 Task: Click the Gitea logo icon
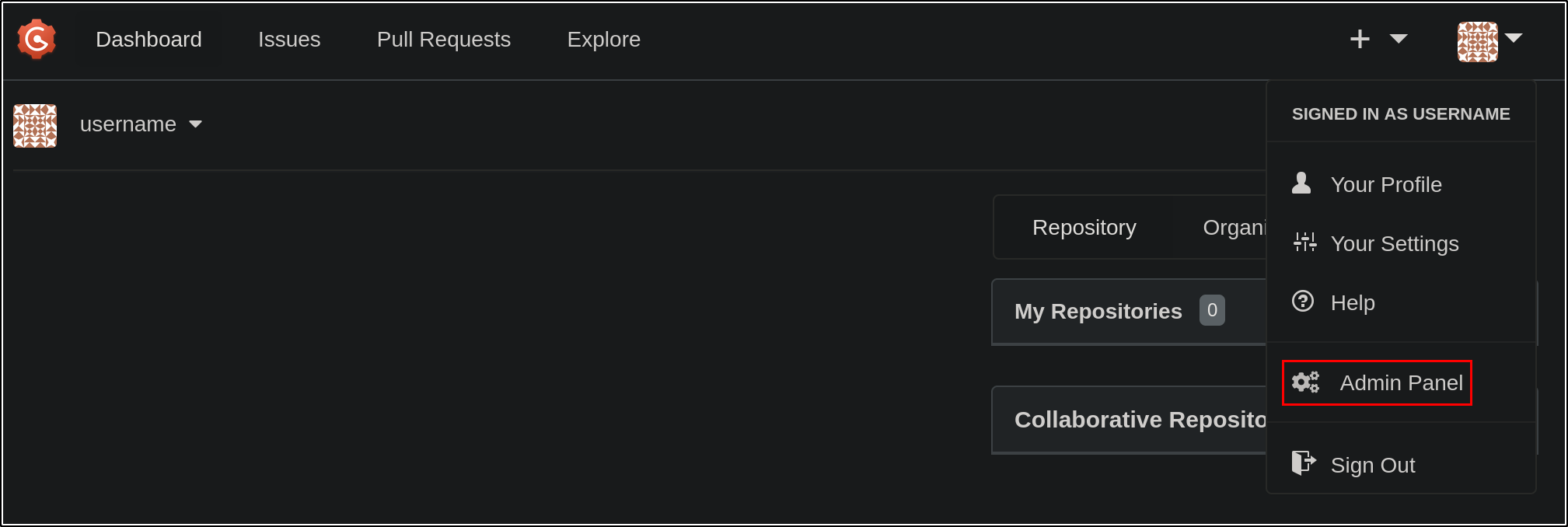click(37, 40)
